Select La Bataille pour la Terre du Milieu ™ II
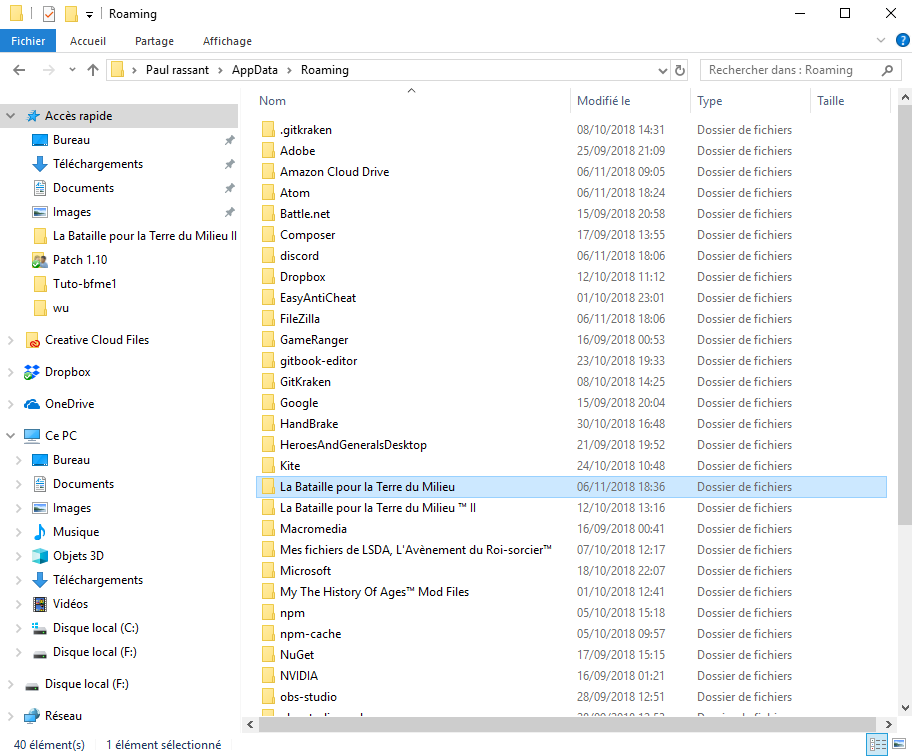The height and width of the screenshot is (756, 912). (x=378, y=508)
